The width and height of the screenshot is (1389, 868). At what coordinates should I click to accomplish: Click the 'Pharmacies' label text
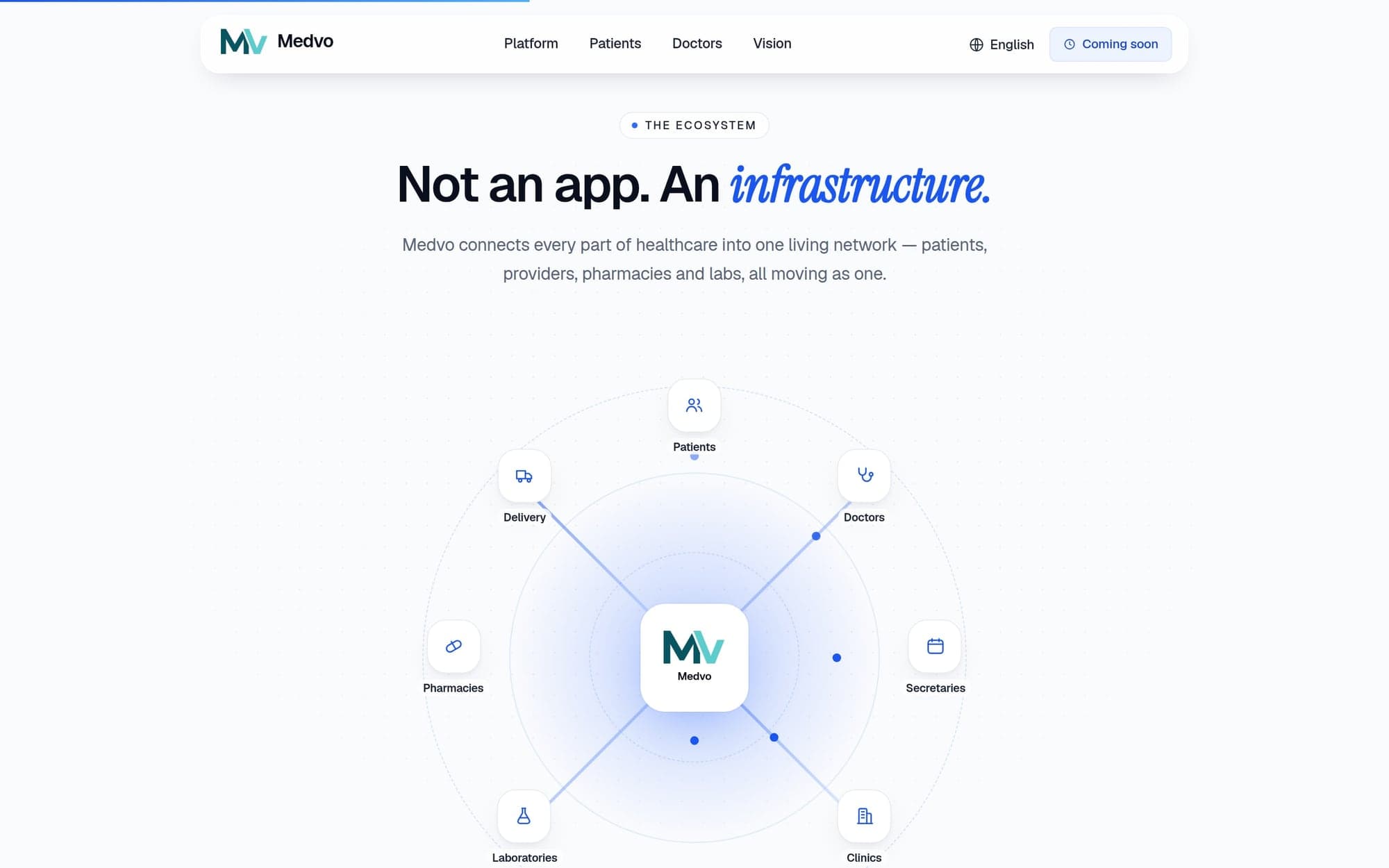tap(454, 688)
